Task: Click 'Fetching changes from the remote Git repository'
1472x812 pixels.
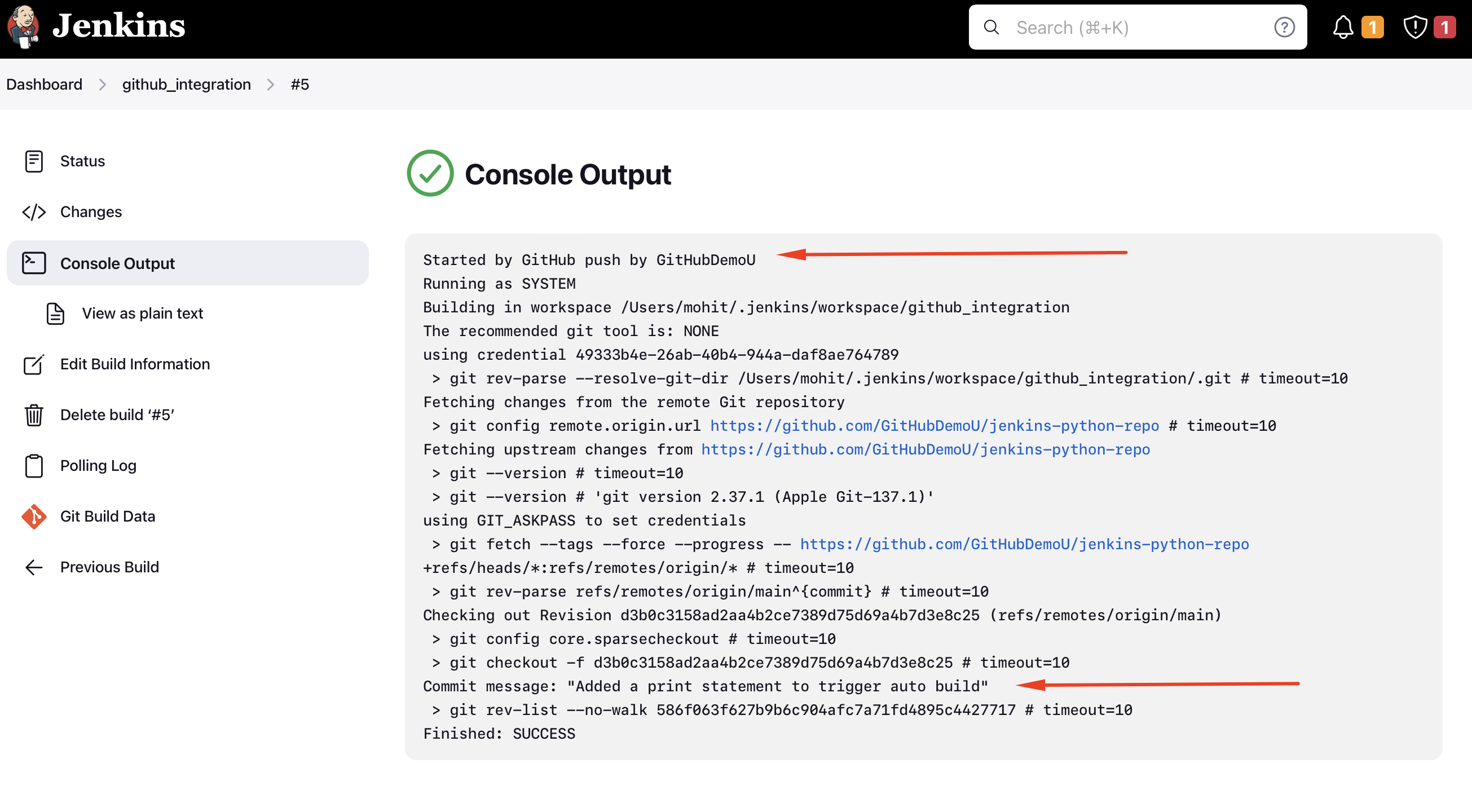Action: pos(634,401)
